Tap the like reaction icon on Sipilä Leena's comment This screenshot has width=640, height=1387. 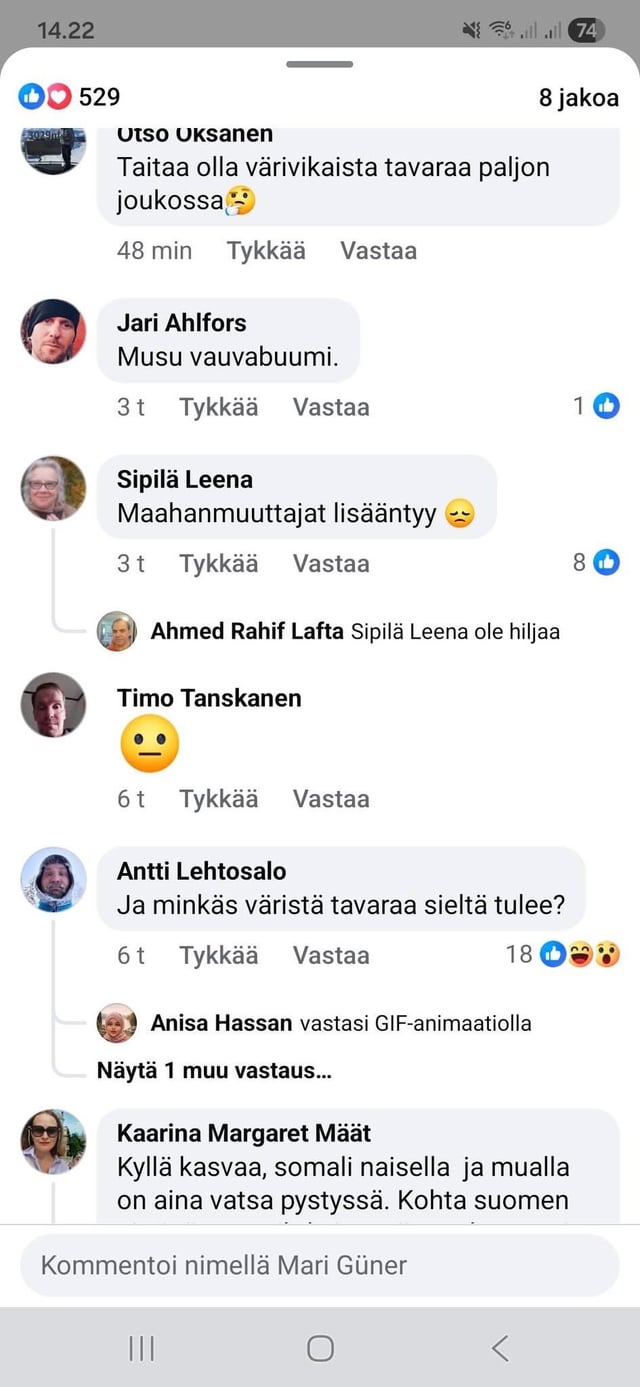pos(606,562)
